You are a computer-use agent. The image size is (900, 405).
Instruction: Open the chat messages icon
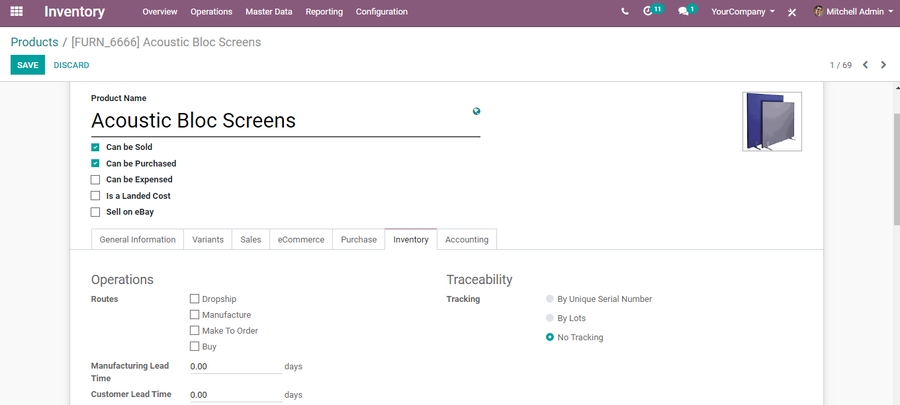click(684, 12)
